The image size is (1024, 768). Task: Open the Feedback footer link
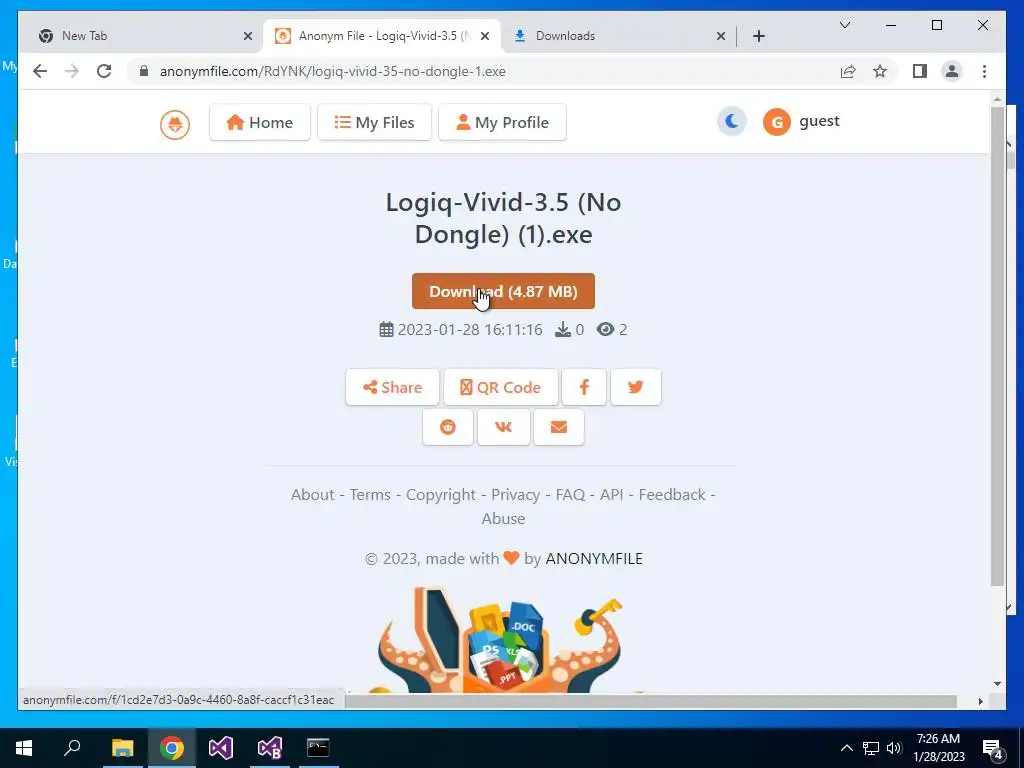tap(672, 495)
